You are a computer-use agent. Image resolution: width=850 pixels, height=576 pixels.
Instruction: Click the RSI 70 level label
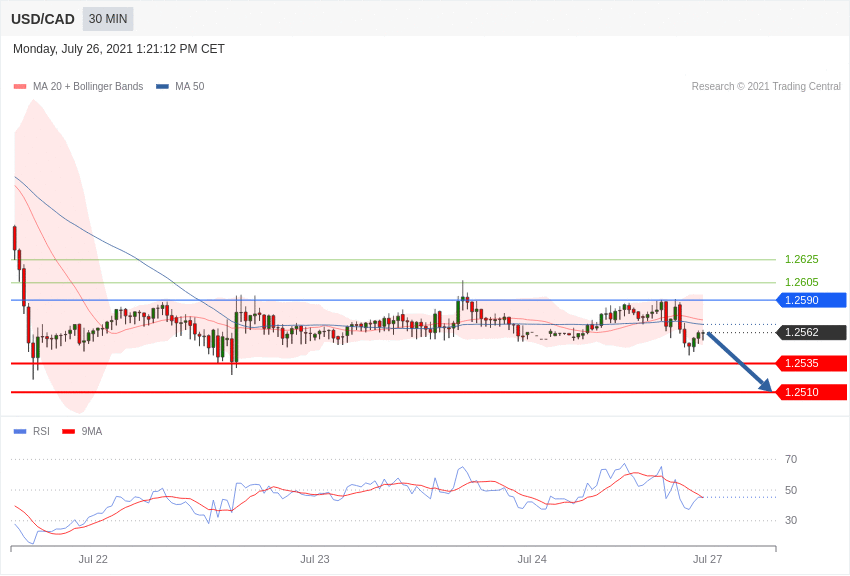(x=791, y=459)
